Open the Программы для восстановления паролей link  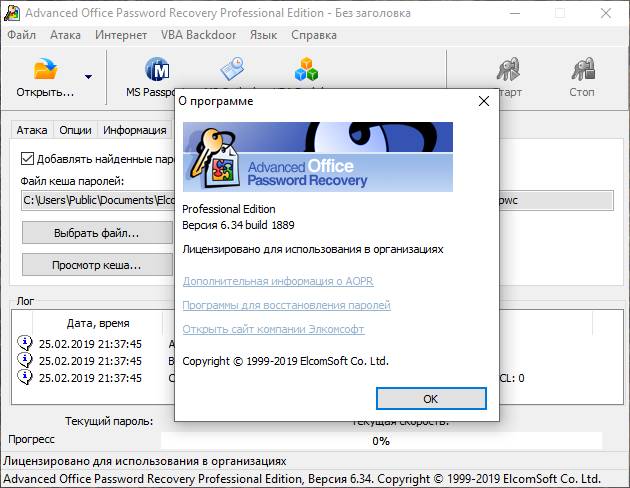(x=286, y=305)
